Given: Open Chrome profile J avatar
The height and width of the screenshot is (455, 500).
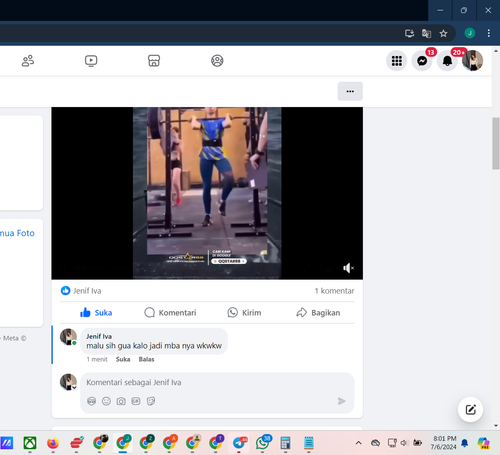Looking at the screenshot, I should click(470, 33).
